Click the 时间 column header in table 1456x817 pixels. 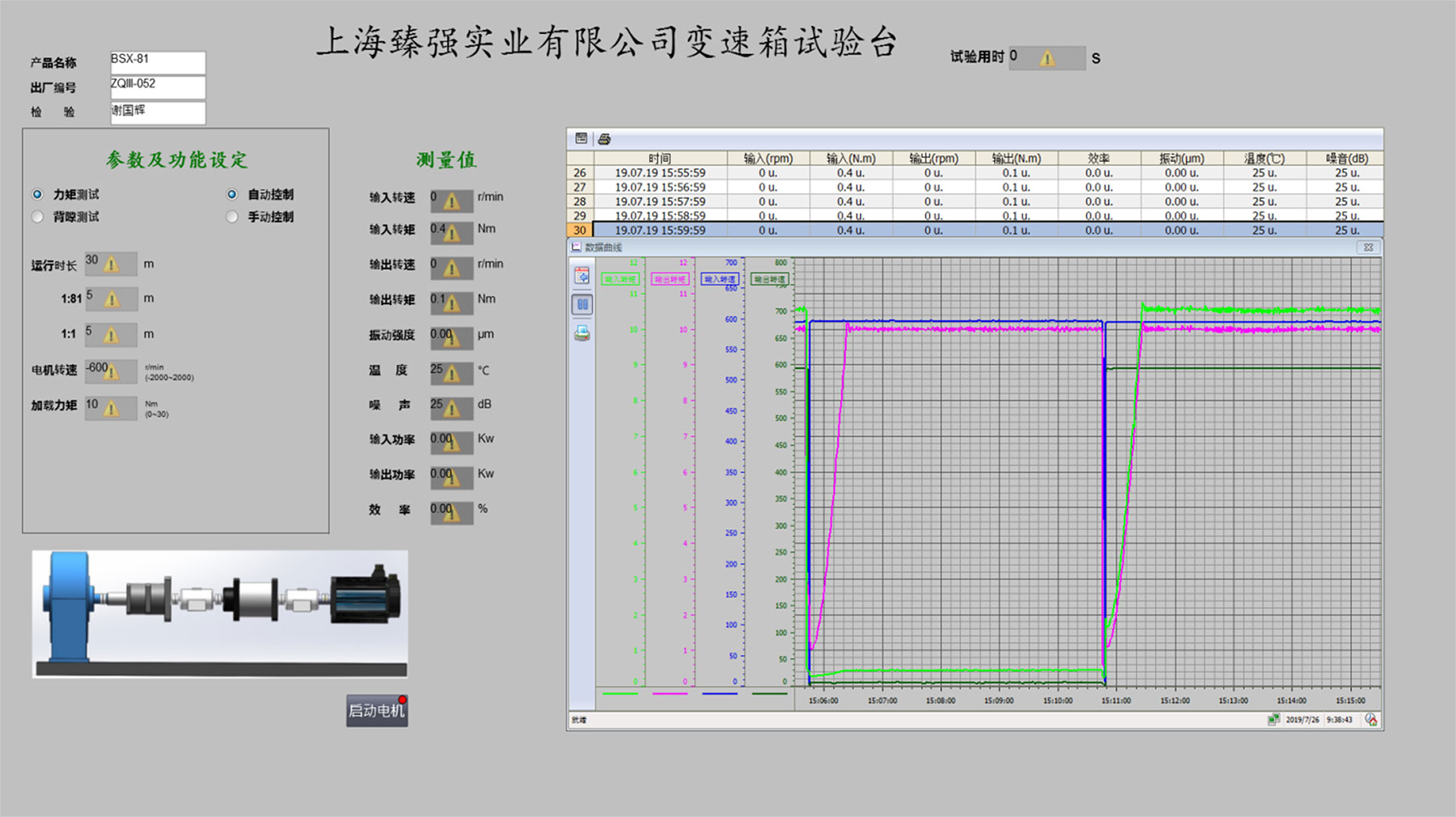pyautogui.click(x=659, y=159)
